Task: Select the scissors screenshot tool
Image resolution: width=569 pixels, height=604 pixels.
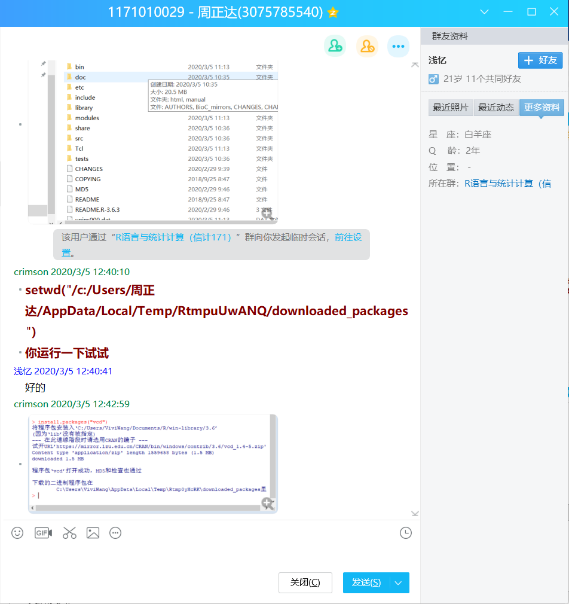Action: 69,533
